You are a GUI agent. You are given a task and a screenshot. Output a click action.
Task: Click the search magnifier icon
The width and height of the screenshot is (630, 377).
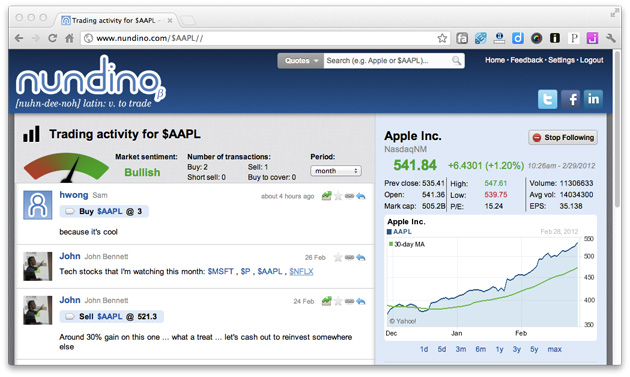pos(456,61)
